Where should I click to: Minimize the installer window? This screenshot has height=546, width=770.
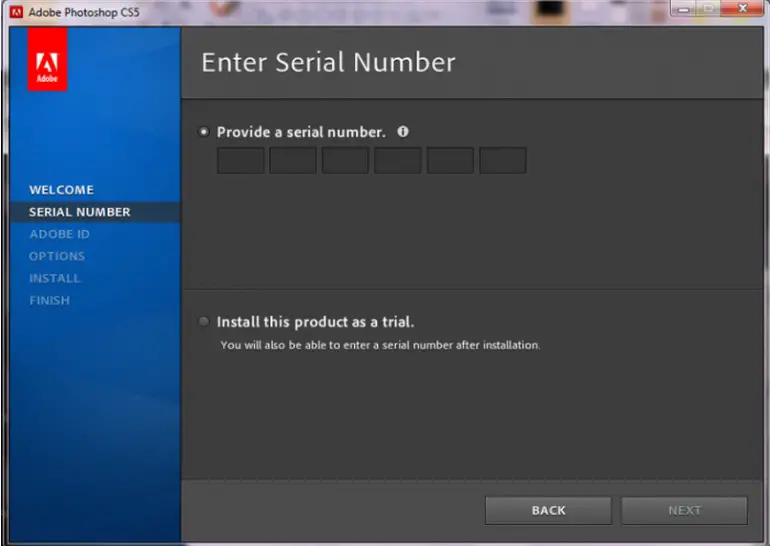tap(684, 8)
